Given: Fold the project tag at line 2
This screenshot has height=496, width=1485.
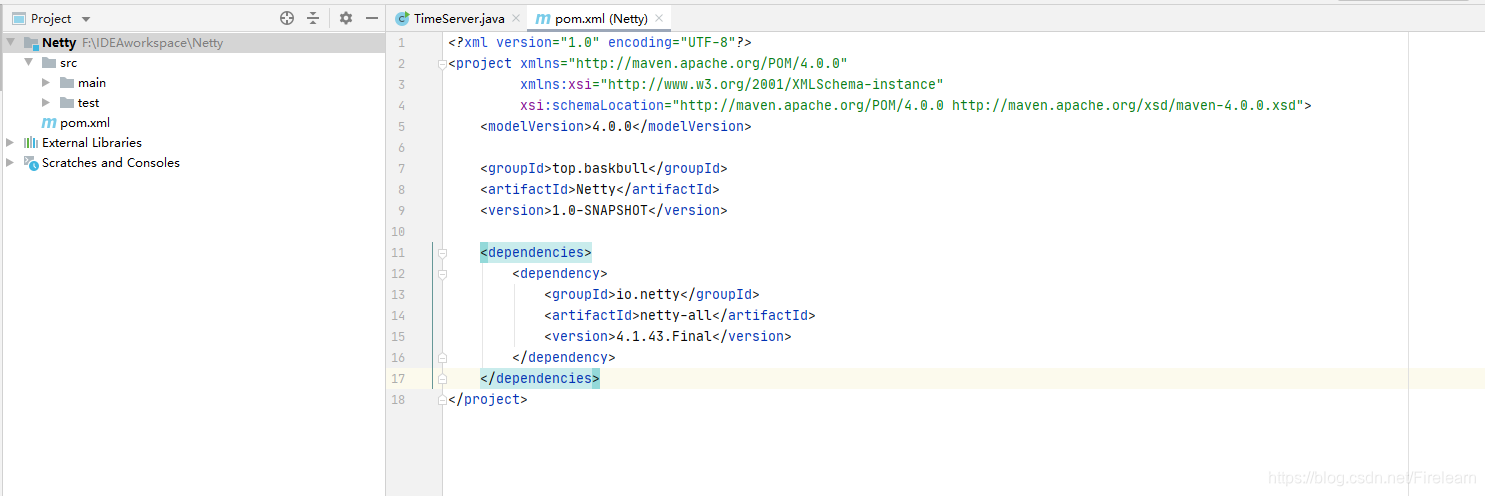Looking at the screenshot, I should tap(442, 63).
